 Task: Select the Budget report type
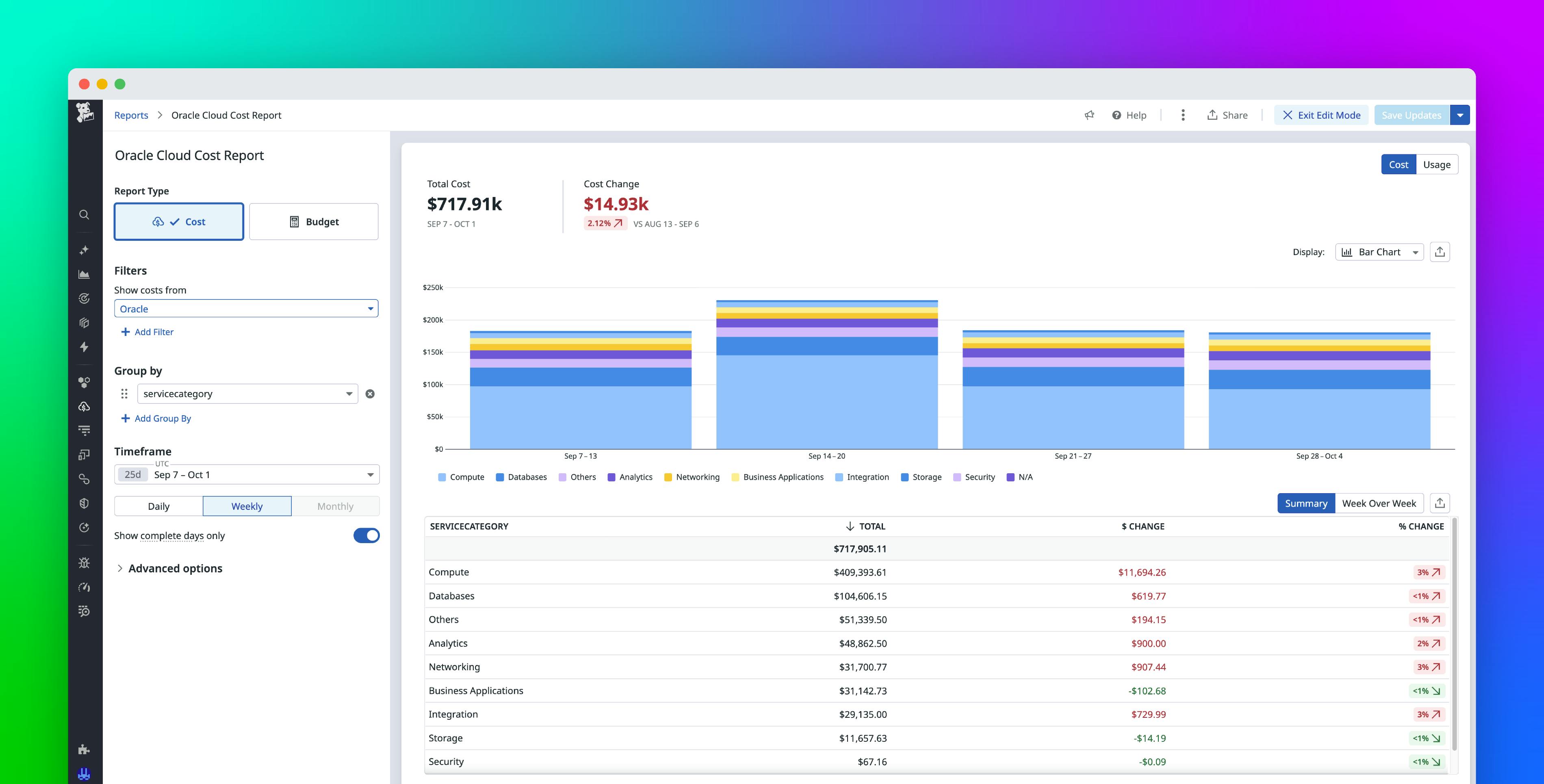pyautogui.click(x=313, y=221)
